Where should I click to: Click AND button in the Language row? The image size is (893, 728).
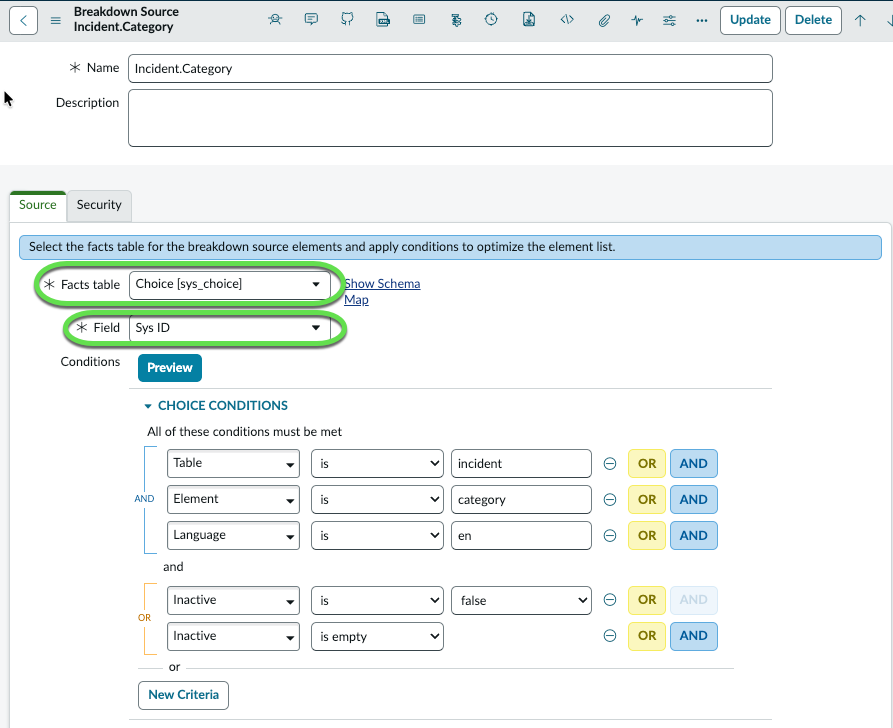694,535
